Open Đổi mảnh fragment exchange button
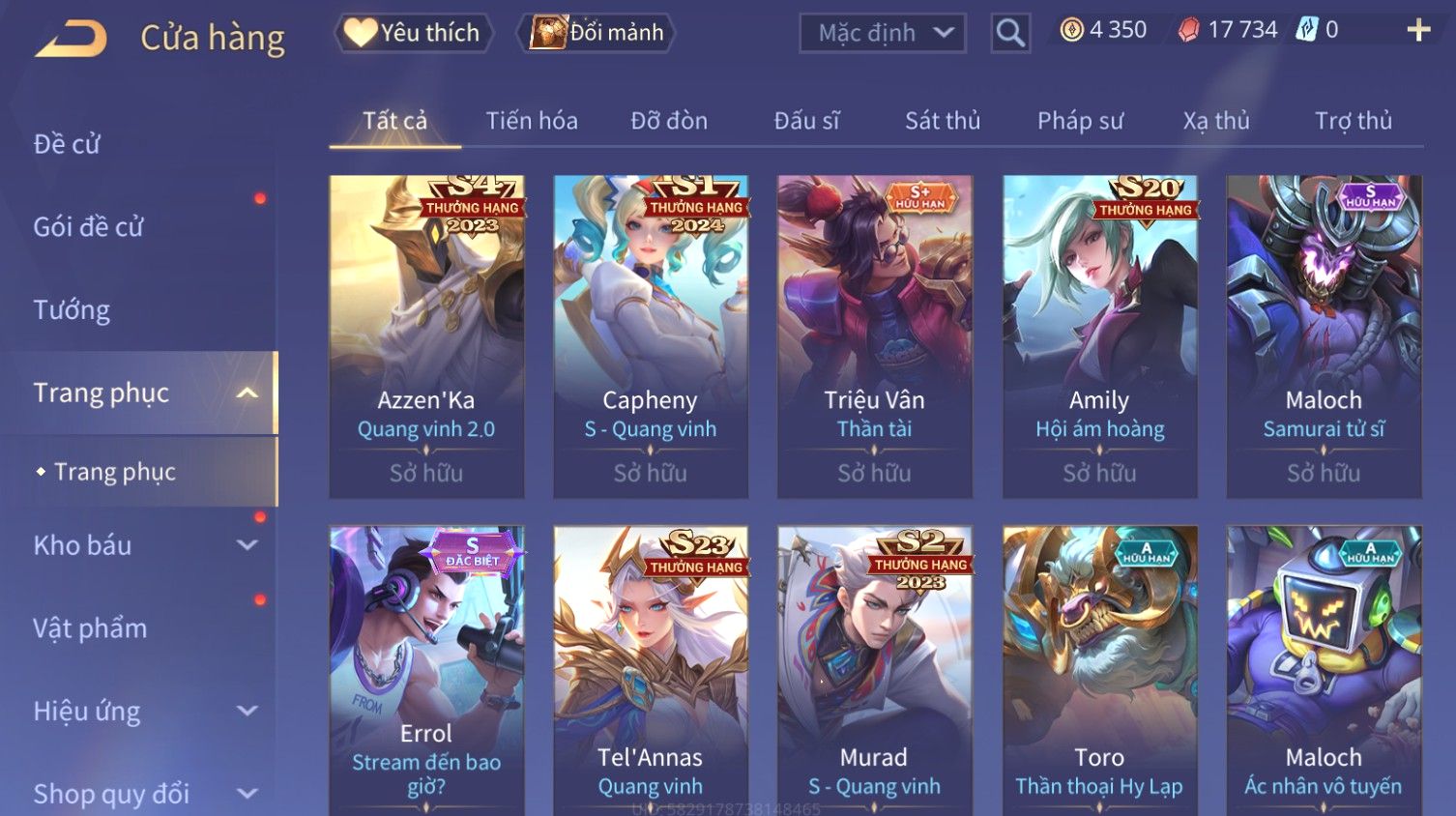Viewport: 1456px width, 816px height. pos(596,33)
